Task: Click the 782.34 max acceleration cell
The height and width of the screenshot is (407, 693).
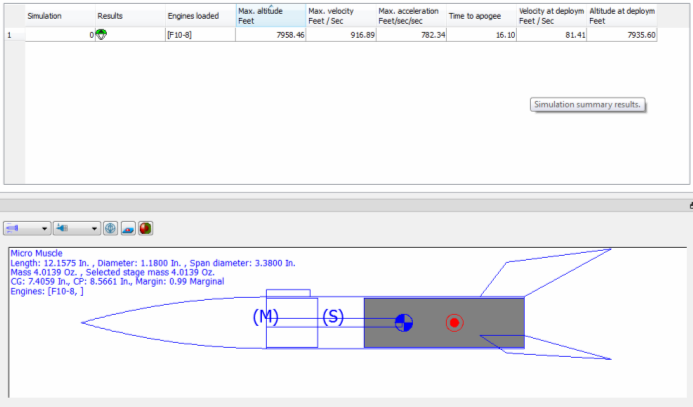Action: pos(411,35)
